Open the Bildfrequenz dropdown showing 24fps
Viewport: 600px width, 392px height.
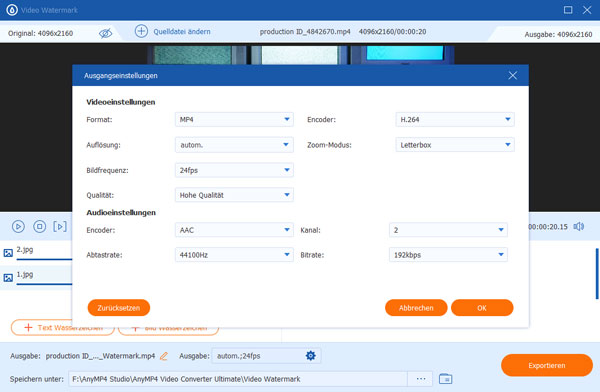(x=234, y=170)
